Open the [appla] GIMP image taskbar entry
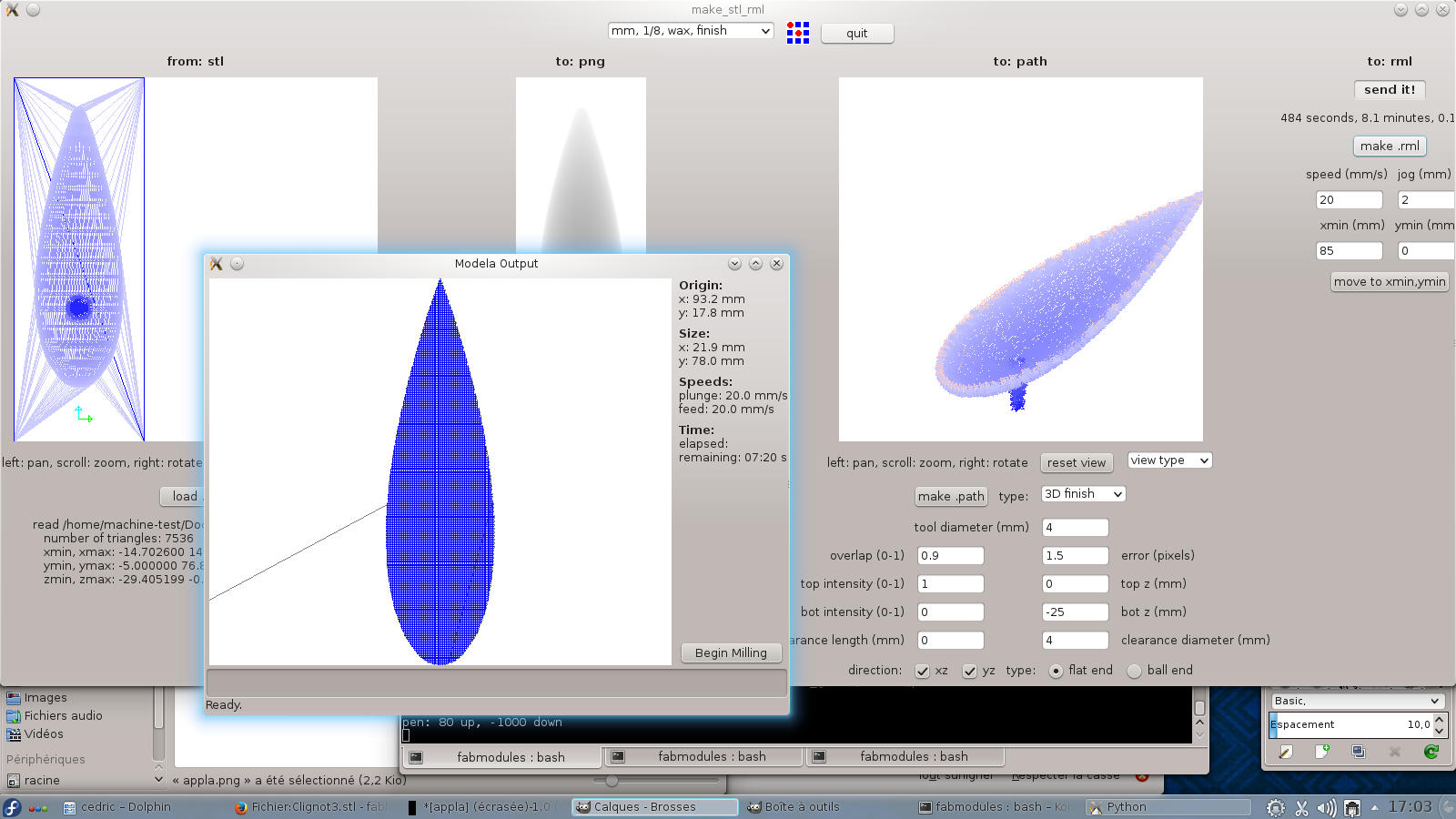This screenshot has width=1456, height=819. (482, 807)
